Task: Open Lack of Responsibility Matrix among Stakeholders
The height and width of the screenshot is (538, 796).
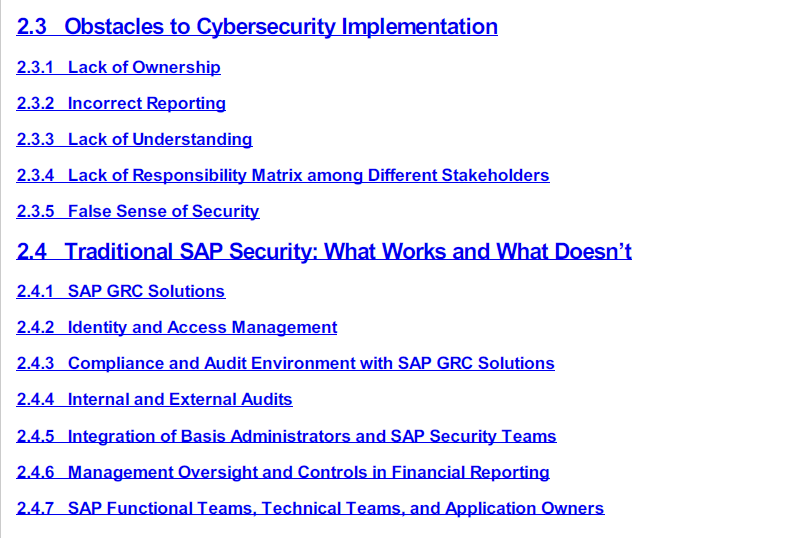Action: pos(308,176)
